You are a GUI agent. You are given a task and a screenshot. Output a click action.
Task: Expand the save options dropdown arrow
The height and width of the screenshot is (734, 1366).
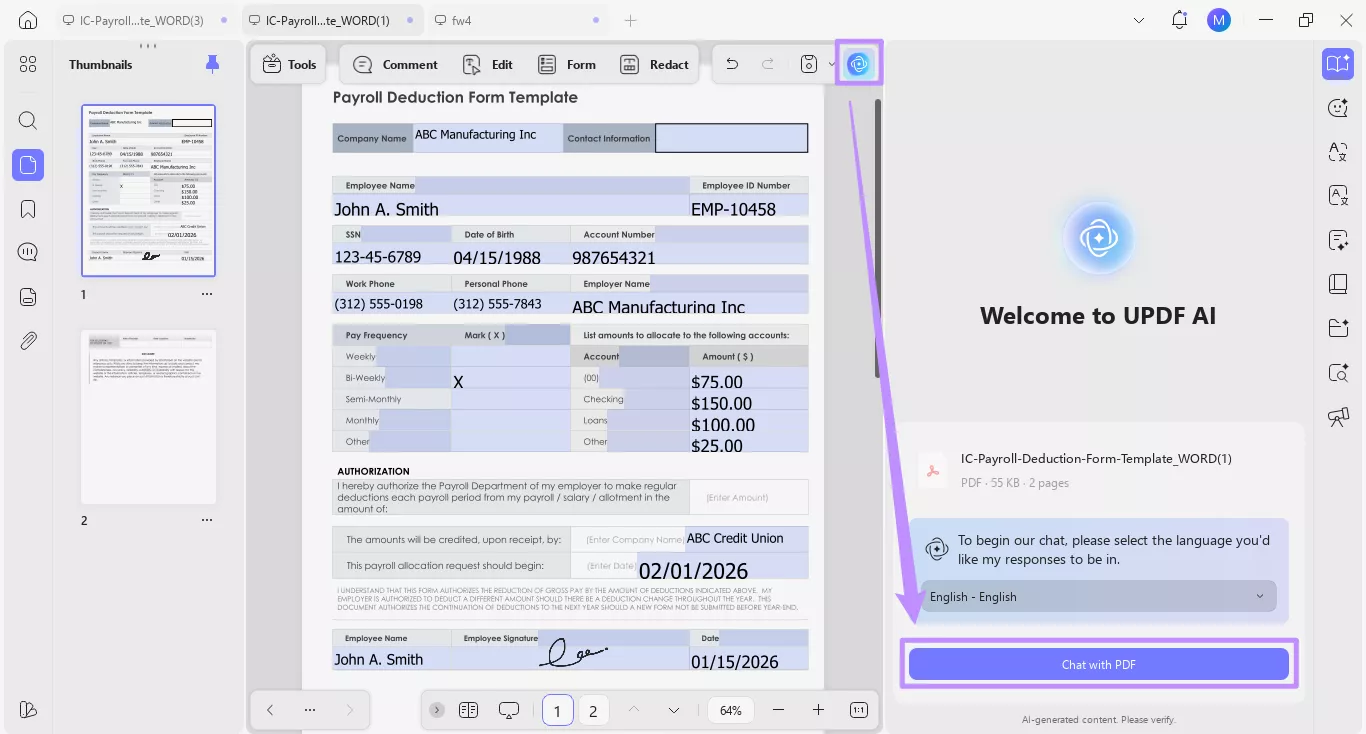[x=832, y=64]
